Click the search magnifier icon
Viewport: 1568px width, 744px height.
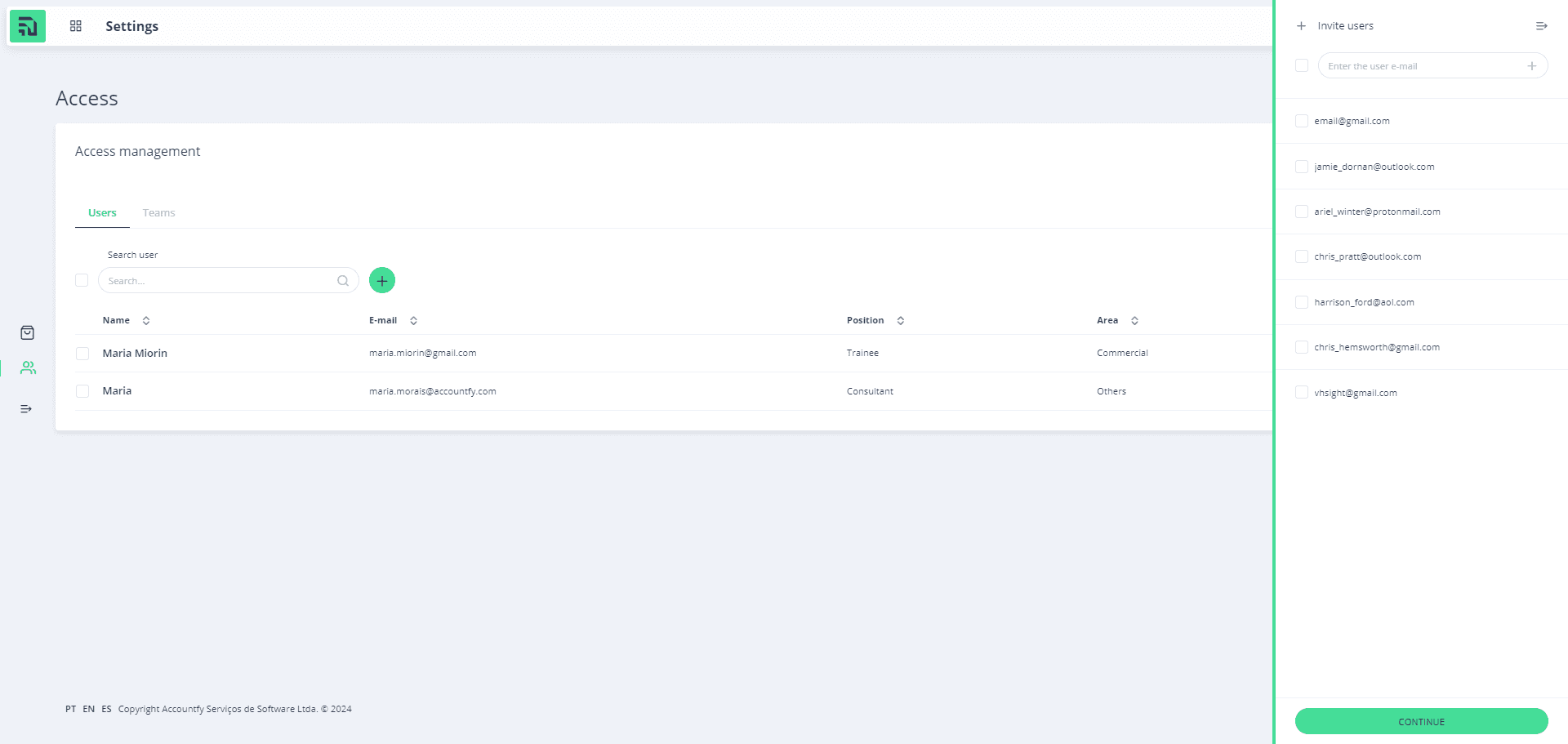pos(343,281)
